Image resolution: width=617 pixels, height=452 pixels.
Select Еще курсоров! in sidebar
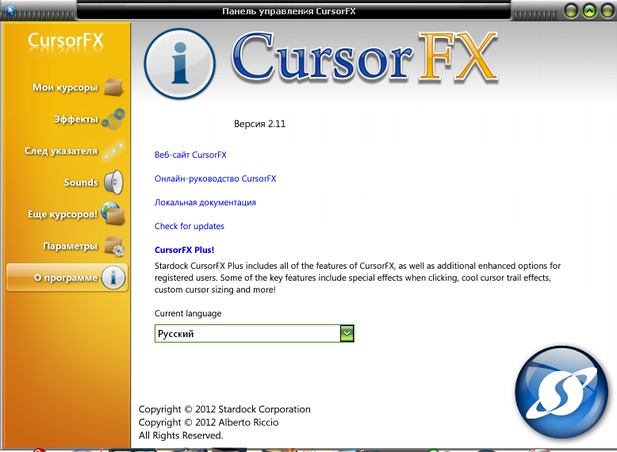(63, 214)
